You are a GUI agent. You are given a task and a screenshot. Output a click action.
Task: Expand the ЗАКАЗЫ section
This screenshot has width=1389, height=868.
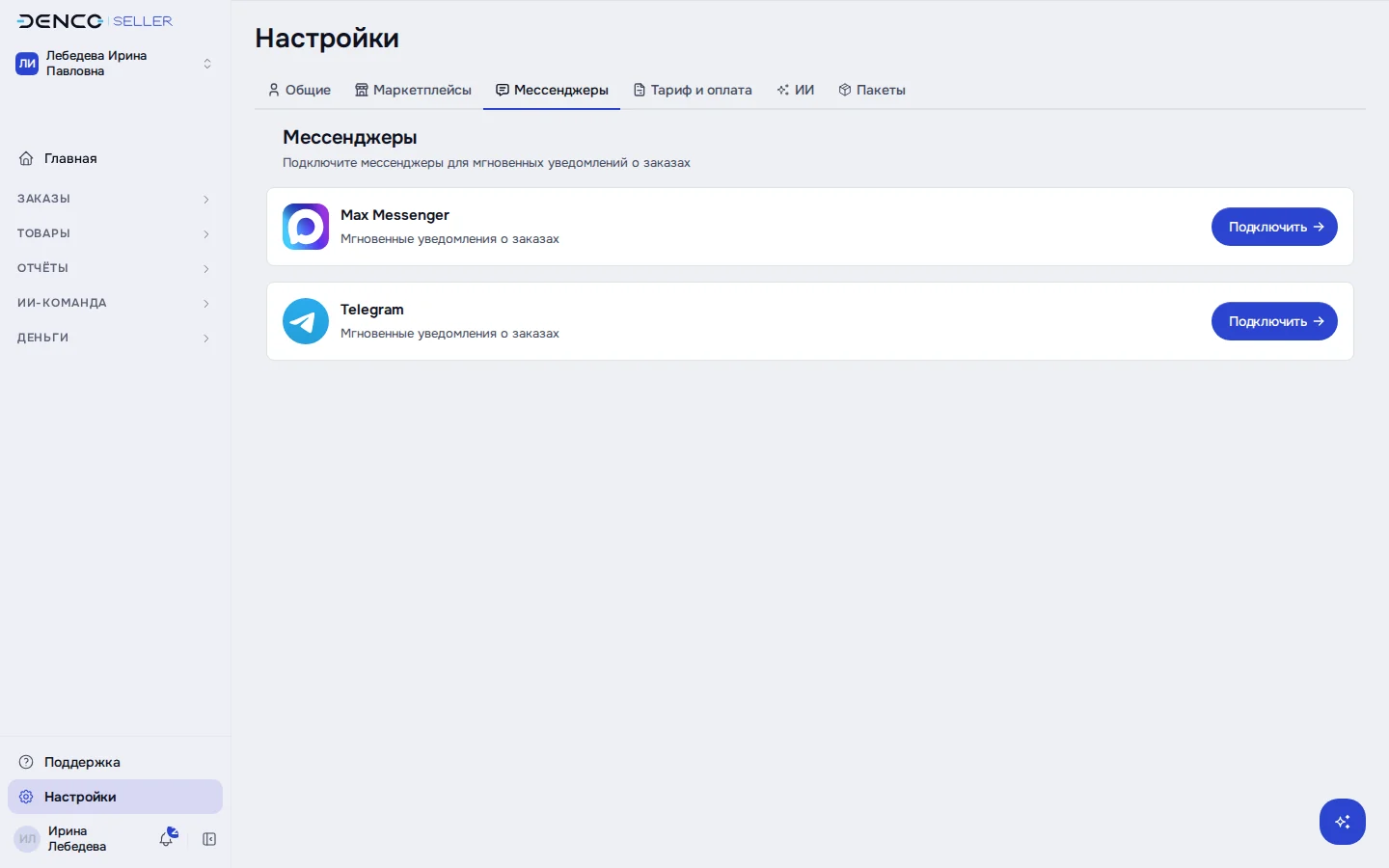tap(115, 199)
